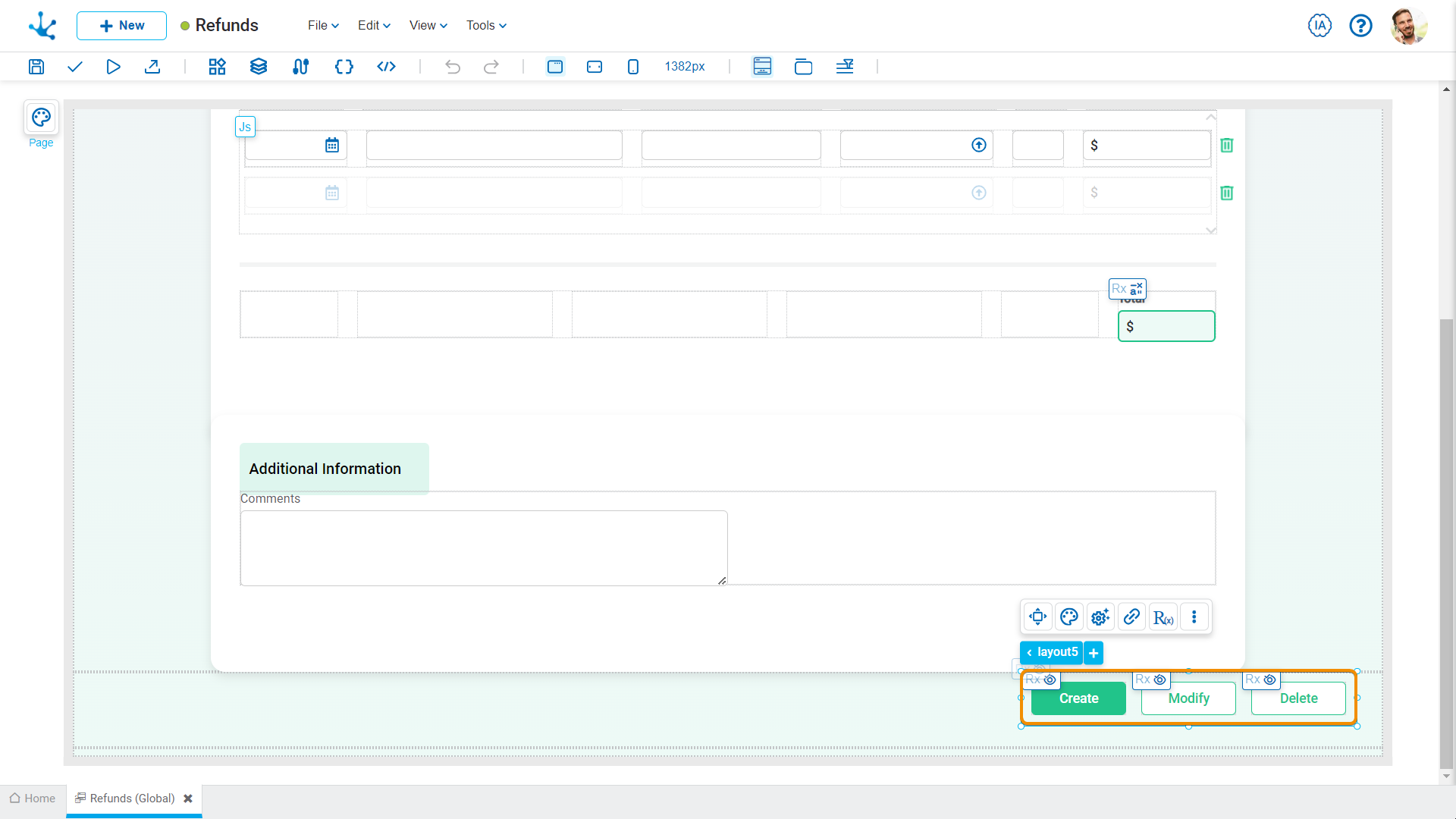Viewport: 1456px width, 819px height.
Task: Toggle the visibility eye badge on the Modify button
Action: click(x=1159, y=679)
